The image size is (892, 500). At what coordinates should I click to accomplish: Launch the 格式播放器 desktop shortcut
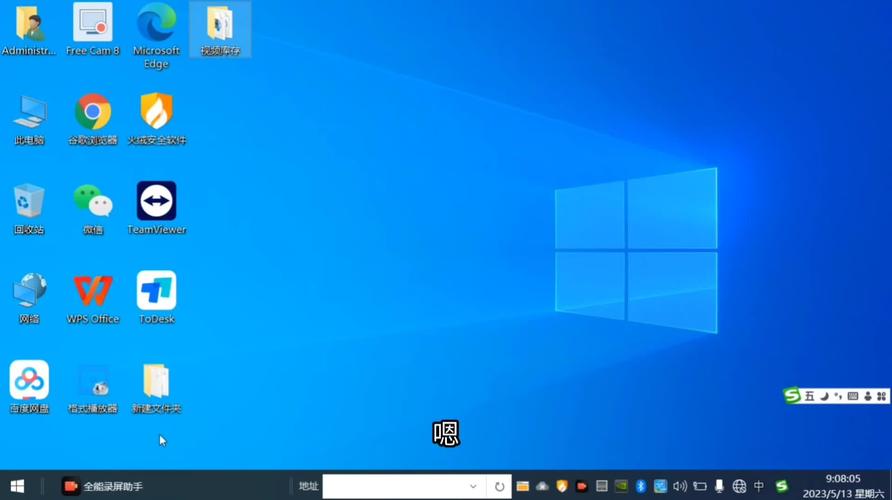93,389
